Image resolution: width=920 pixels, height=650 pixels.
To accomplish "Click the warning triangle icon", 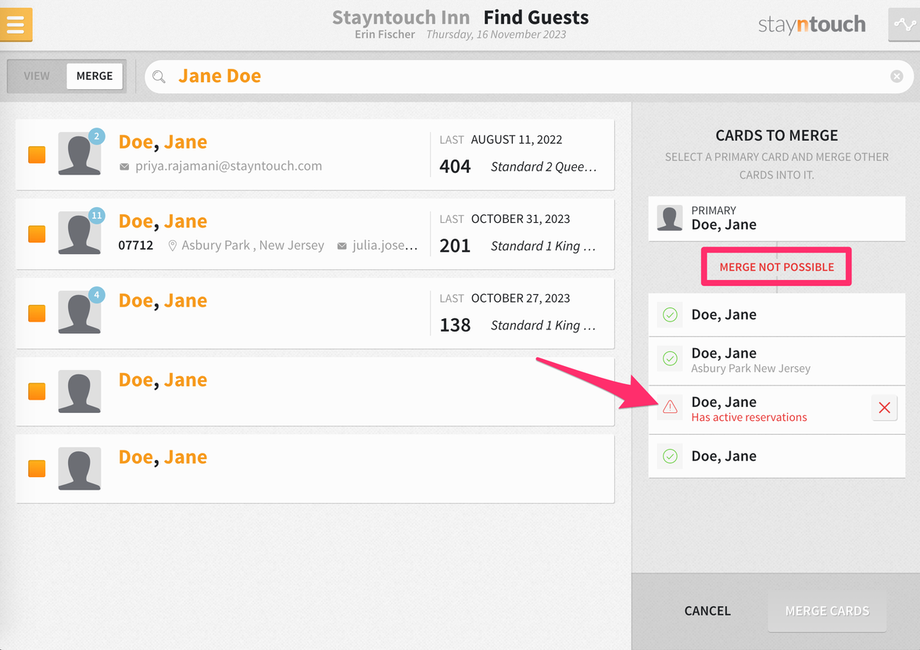I will 670,407.
